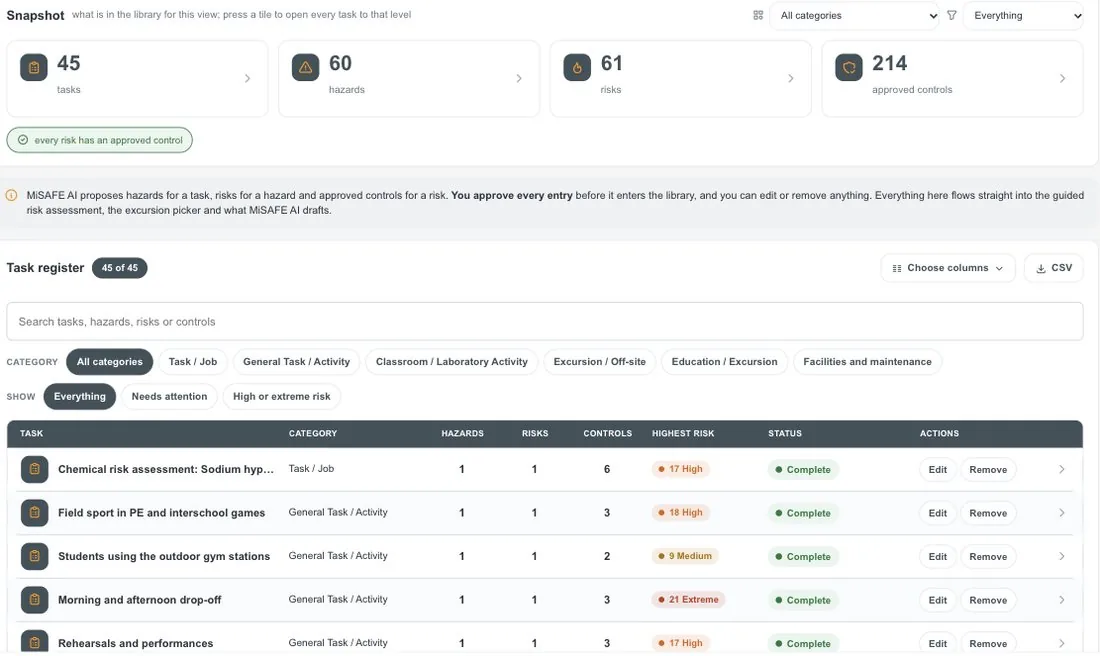1100x656 pixels.
Task: Select the General Task / Activity chip
Action: [296, 362]
